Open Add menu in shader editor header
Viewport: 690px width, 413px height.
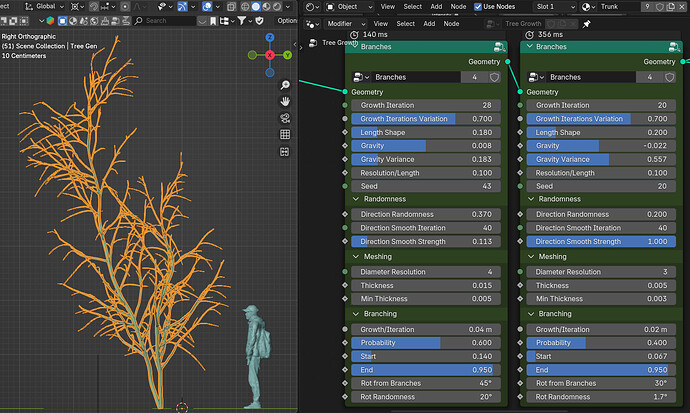coord(436,7)
